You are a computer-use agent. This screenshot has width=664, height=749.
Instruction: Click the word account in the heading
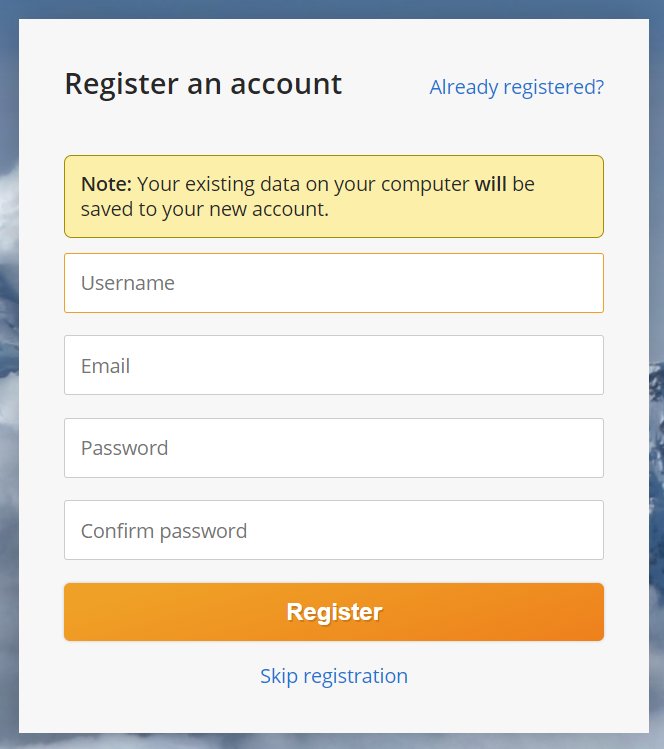point(286,84)
